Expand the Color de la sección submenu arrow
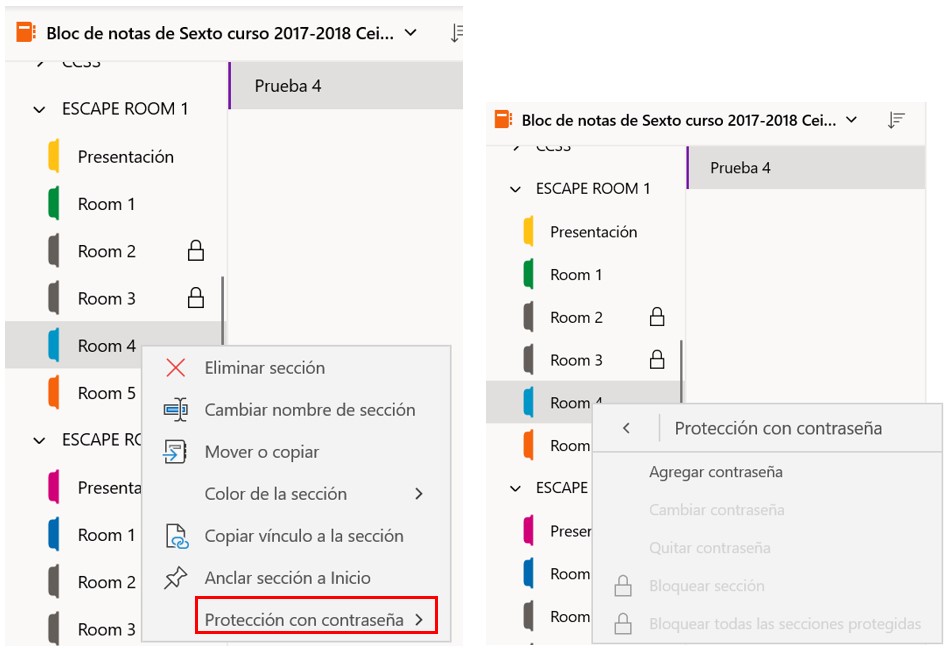This screenshot has height=650, width=946. coord(419,494)
